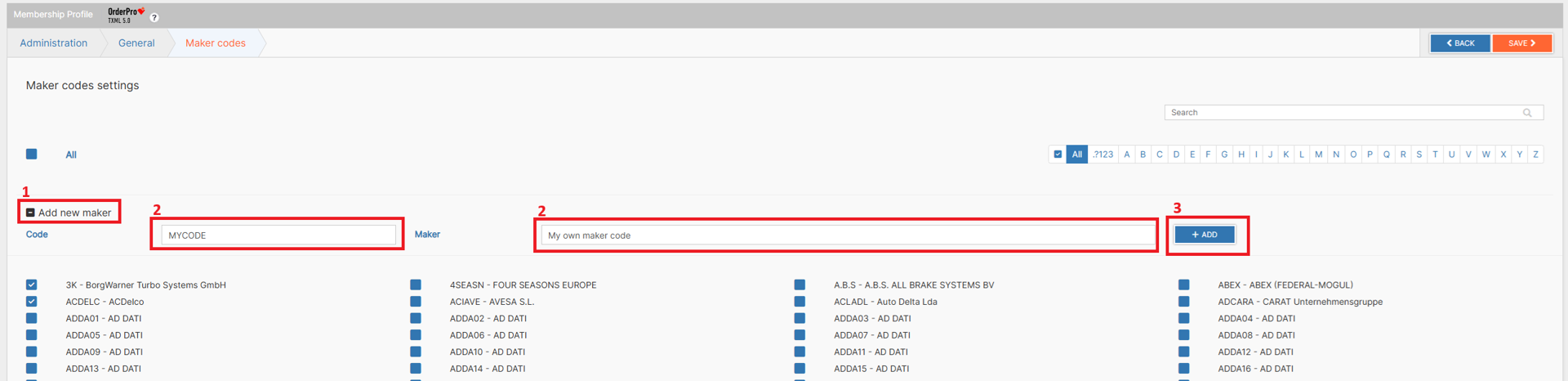Check the All makers checkbox
The height and width of the screenshot is (381, 1568).
pos(32,155)
